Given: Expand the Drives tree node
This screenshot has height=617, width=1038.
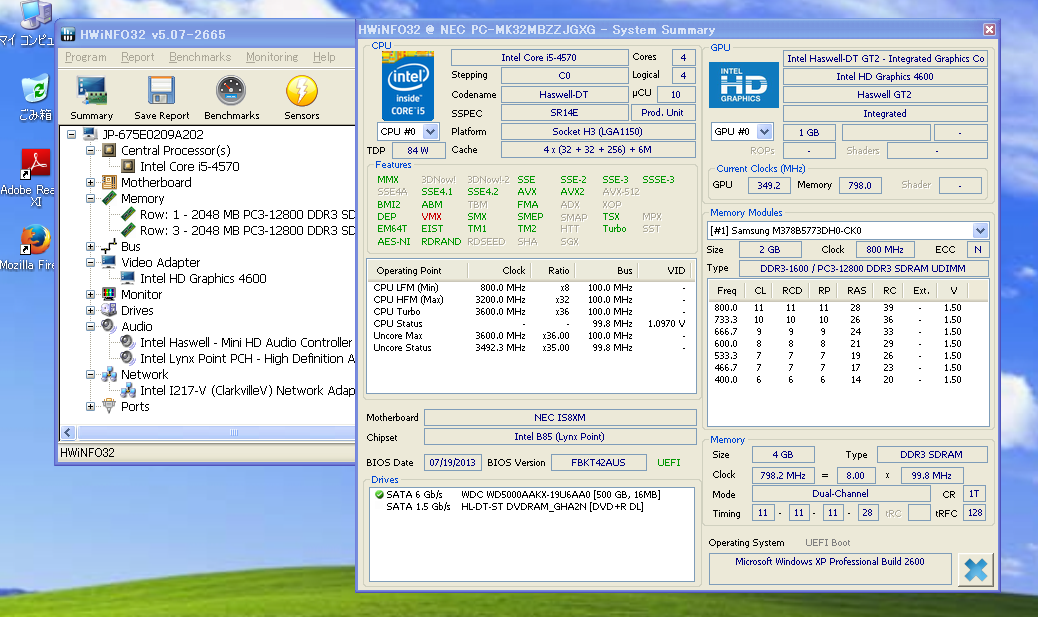Looking at the screenshot, I should click(x=91, y=311).
